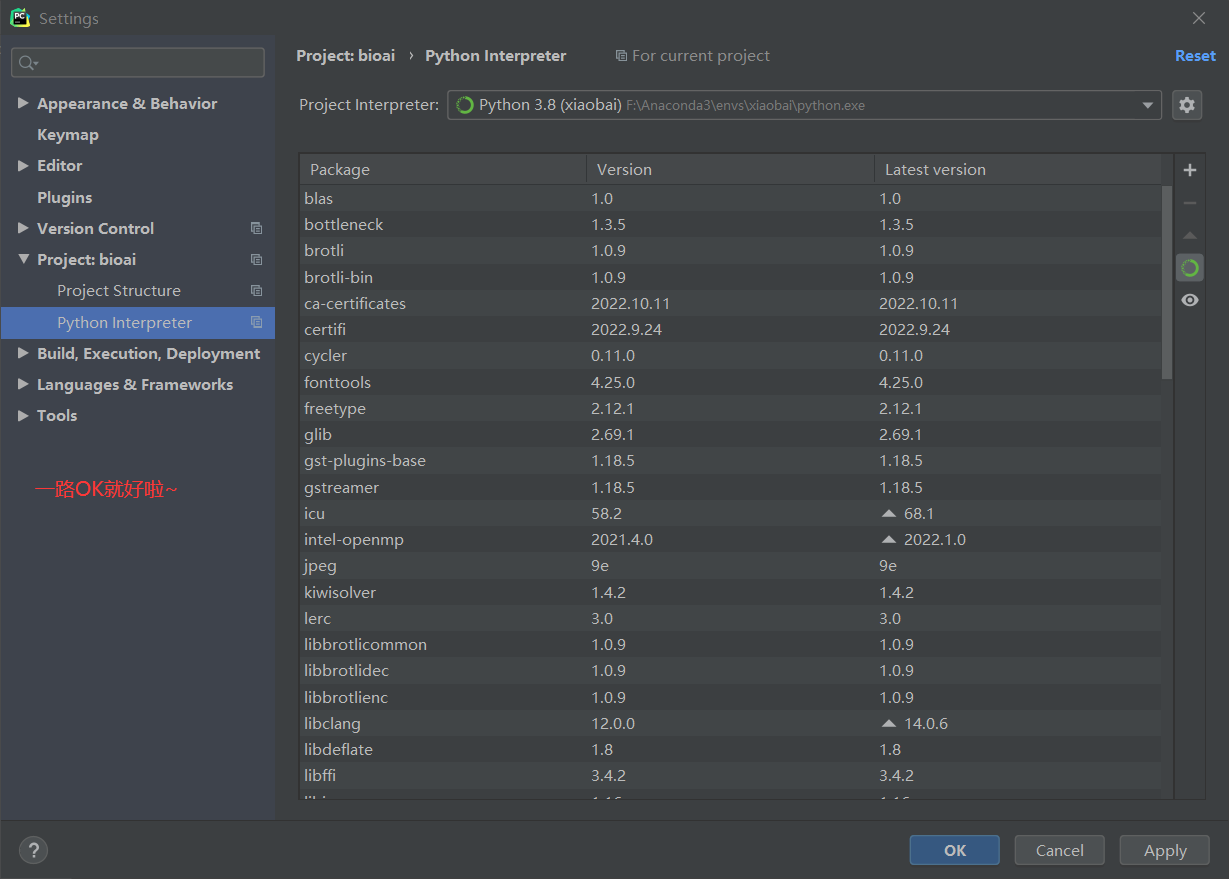
Task: Select the ca-certificates package row
Action: pyautogui.click(x=731, y=303)
